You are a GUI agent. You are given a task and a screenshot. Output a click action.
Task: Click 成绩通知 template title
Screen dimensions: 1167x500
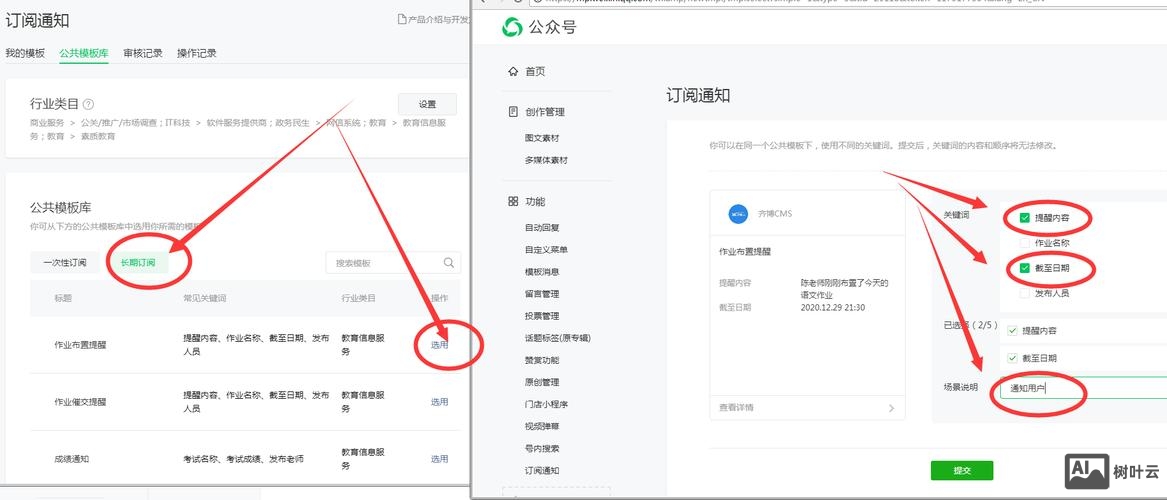[x=71, y=459]
